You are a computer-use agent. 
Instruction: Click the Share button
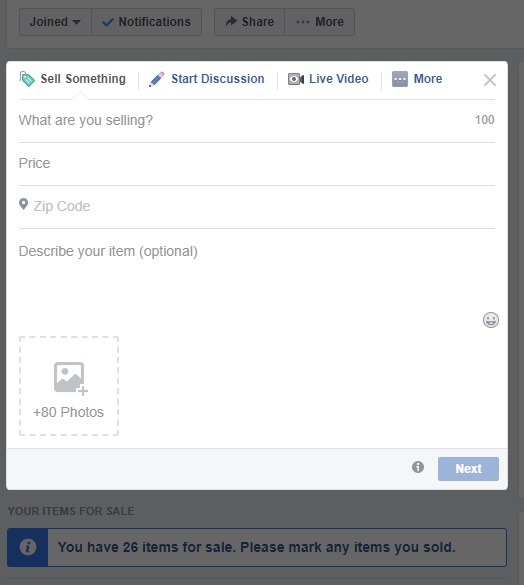[x=249, y=22]
